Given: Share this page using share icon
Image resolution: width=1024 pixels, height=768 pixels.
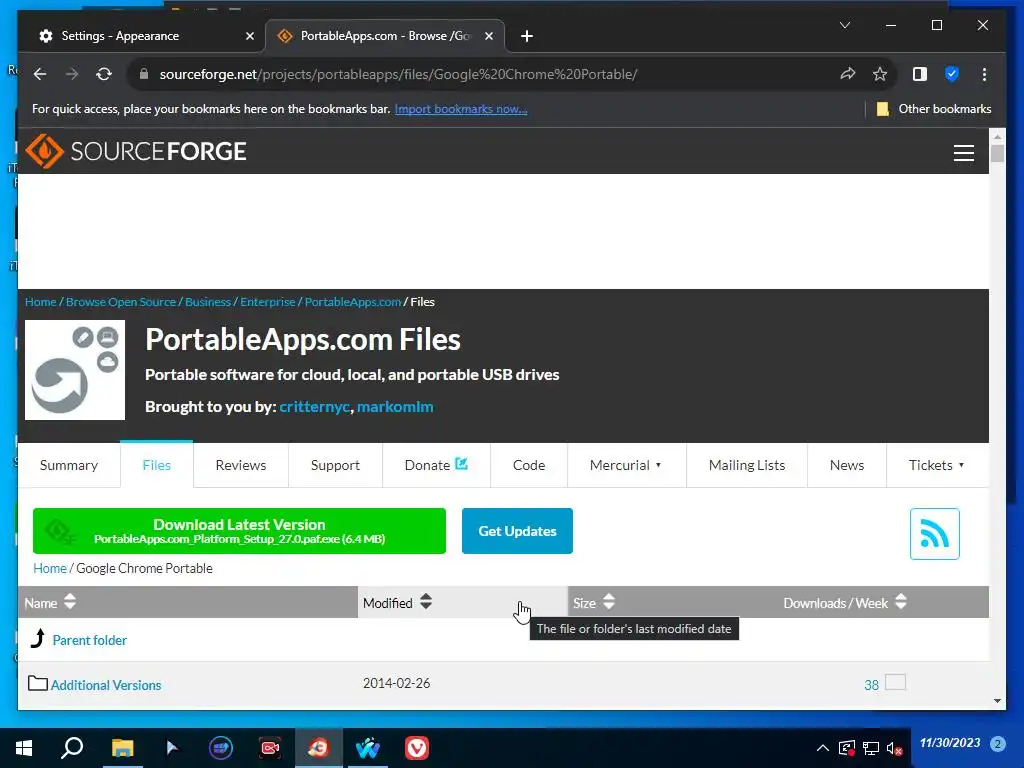Looking at the screenshot, I should pyautogui.click(x=848, y=74).
